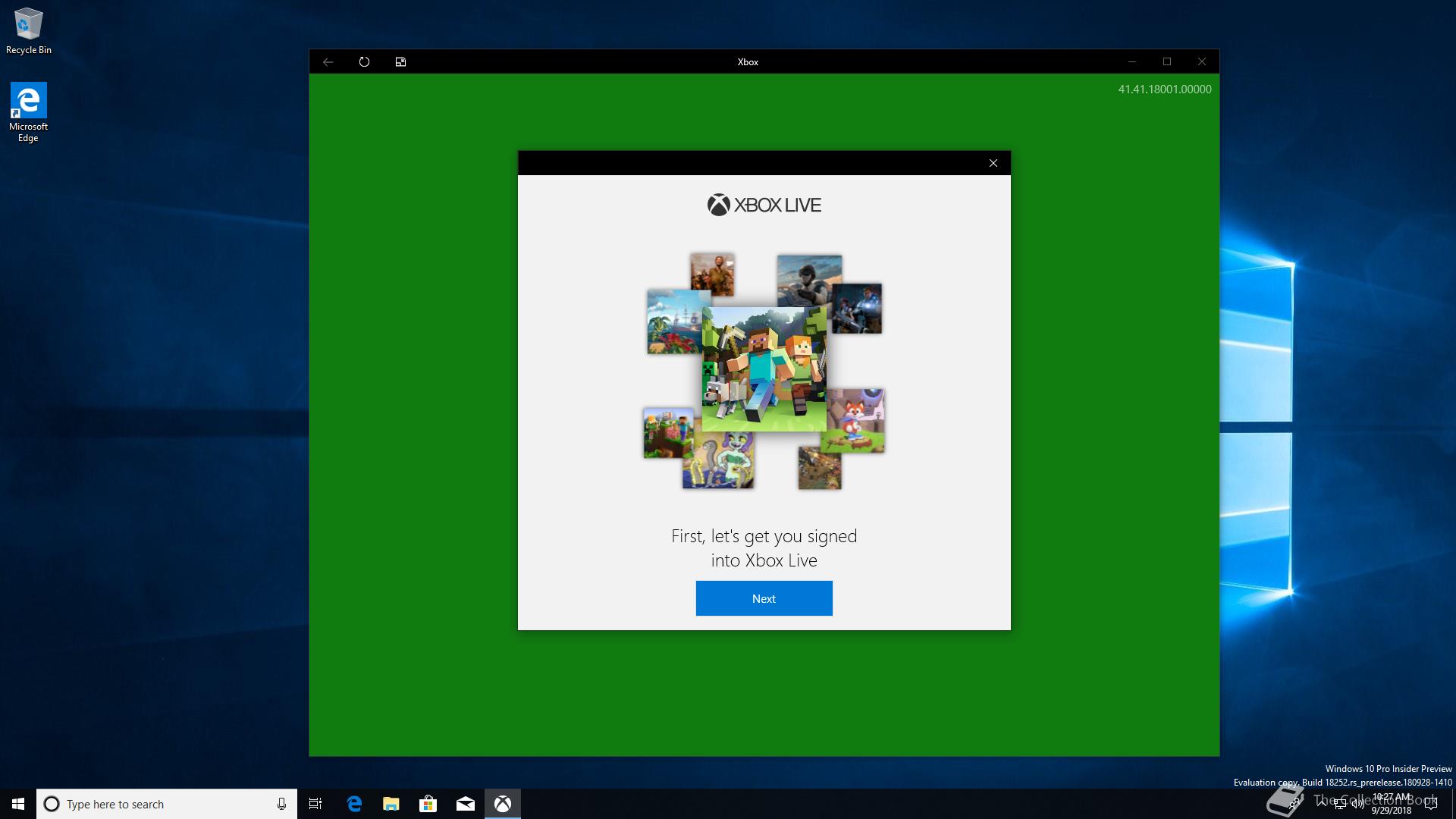Minimize the Xbox window

click(x=1131, y=62)
